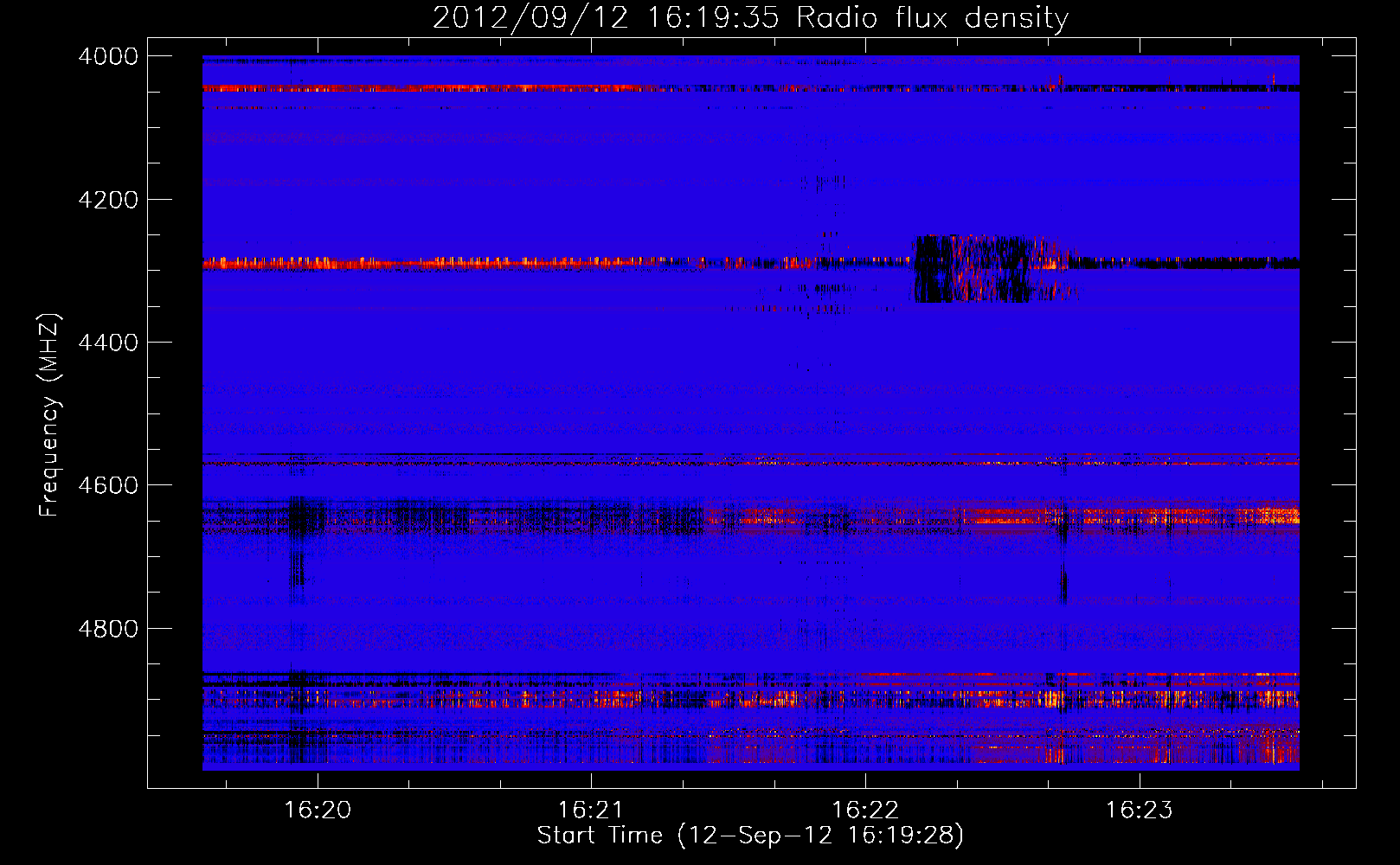
Task: Click the 'Frequency (MHZ)' axis title
Action: pyautogui.click(x=50, y=415)
